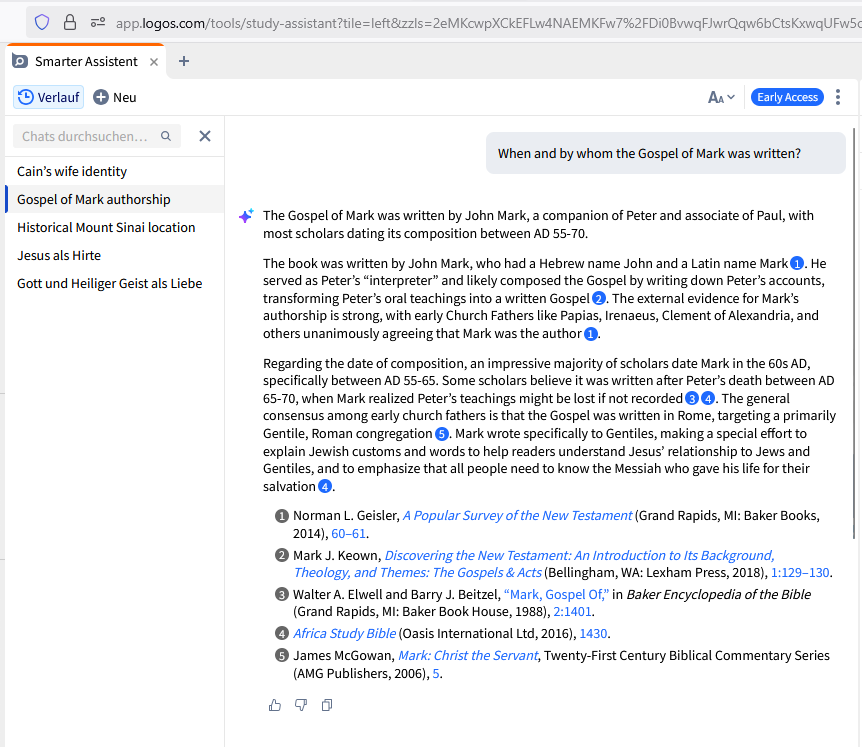Screen dimensions: 862x747
Task: Click footnote number 4 marker by Africa Study Bible
Action: pos(281,634)
